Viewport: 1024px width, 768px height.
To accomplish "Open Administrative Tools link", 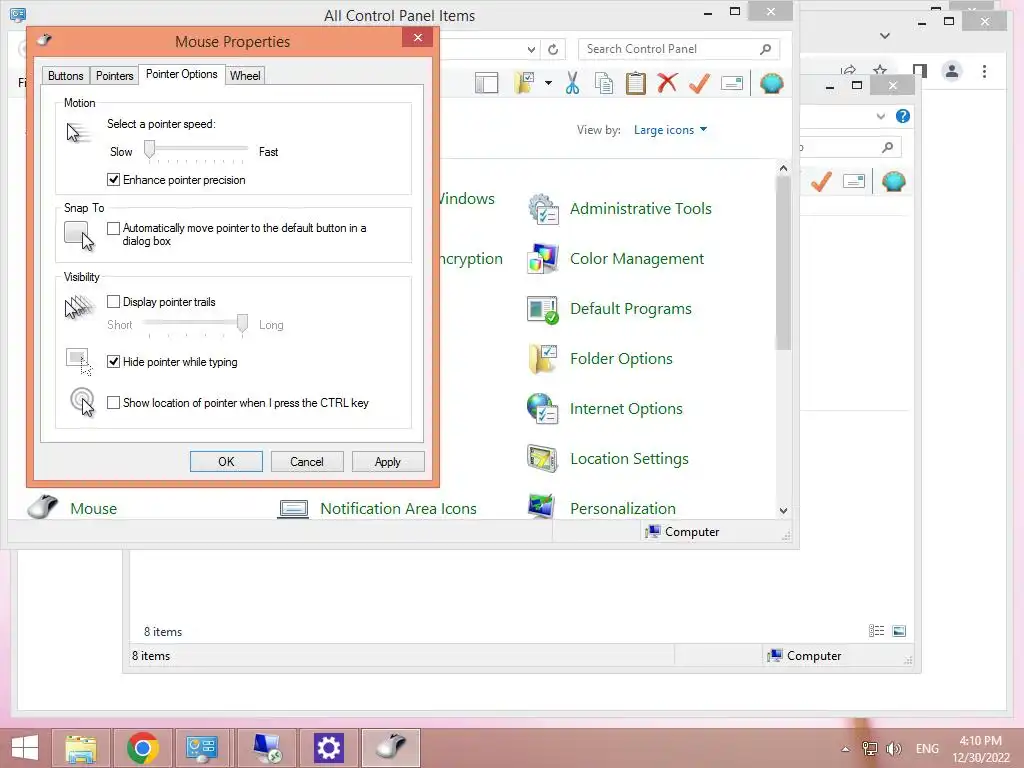I will point(641,209).
